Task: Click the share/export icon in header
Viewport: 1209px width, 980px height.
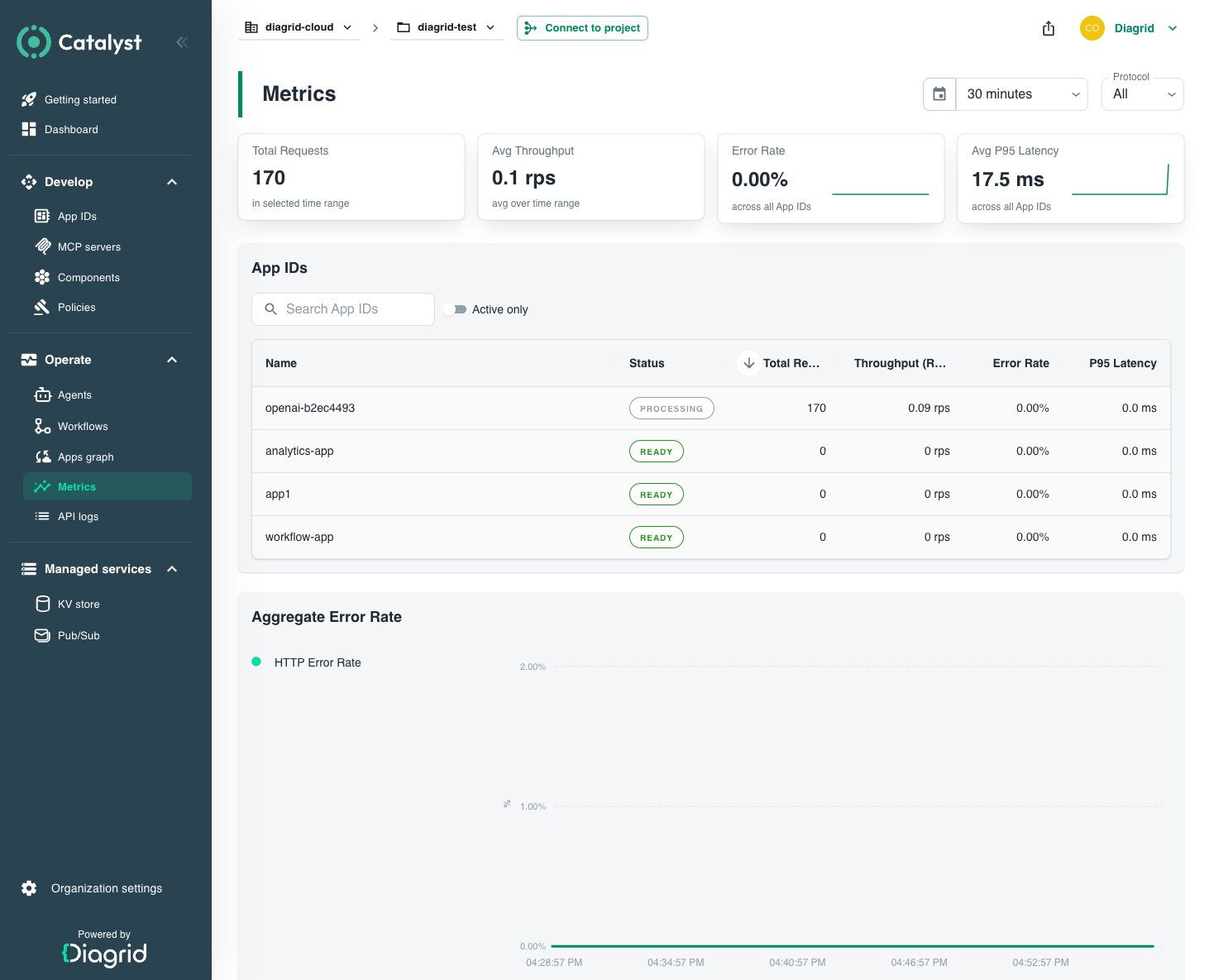Action: (1049, 28)
